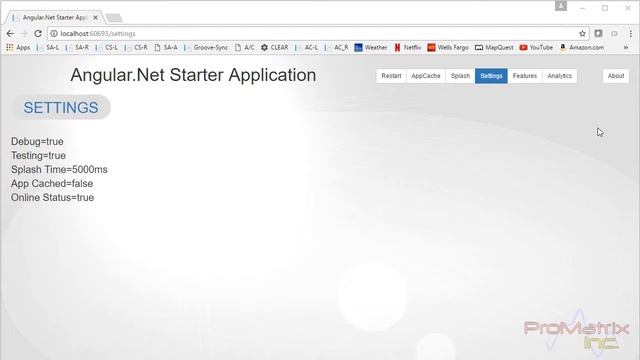Open the Chrome three-dot menu

tap(631, 33)
